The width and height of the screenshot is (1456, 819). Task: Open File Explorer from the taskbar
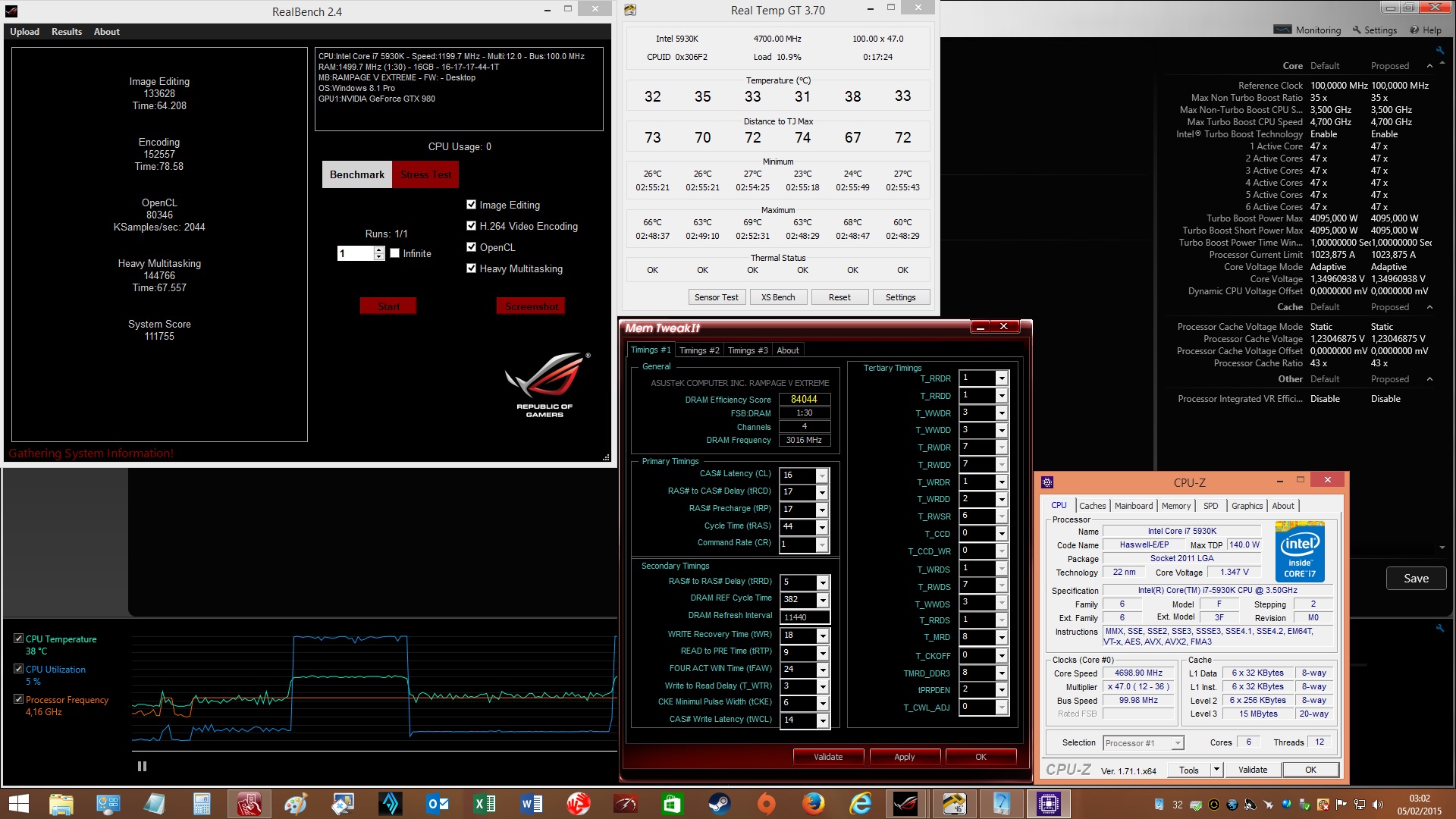61,804
